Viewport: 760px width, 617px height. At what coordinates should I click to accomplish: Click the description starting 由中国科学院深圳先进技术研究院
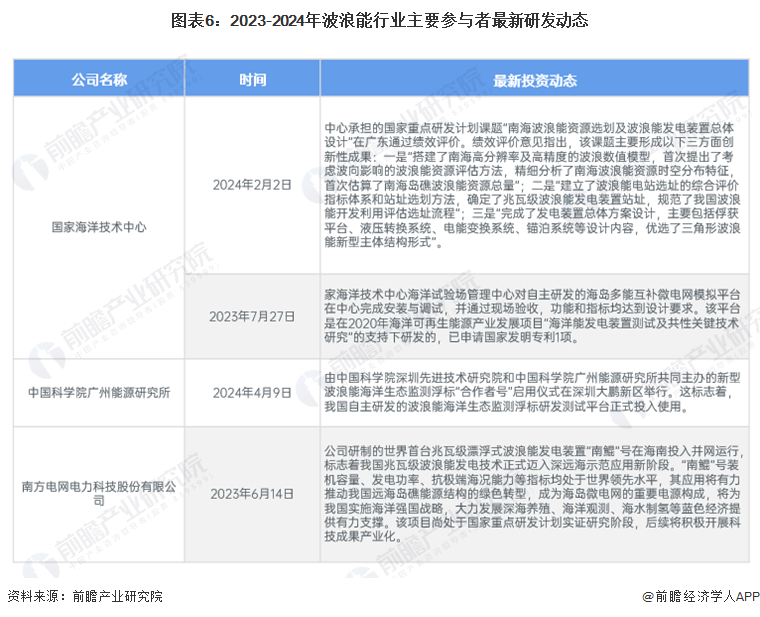pos(532,392)
